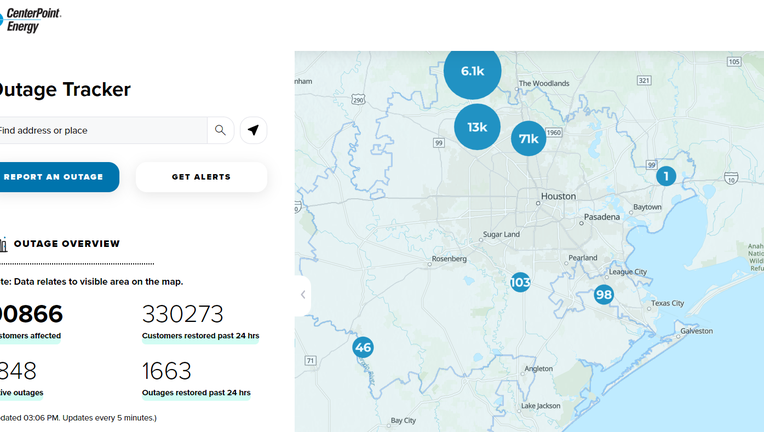Viewport: 764px width, 432px height.
Task: Click the League City map label
Action: tap(628, 272)
